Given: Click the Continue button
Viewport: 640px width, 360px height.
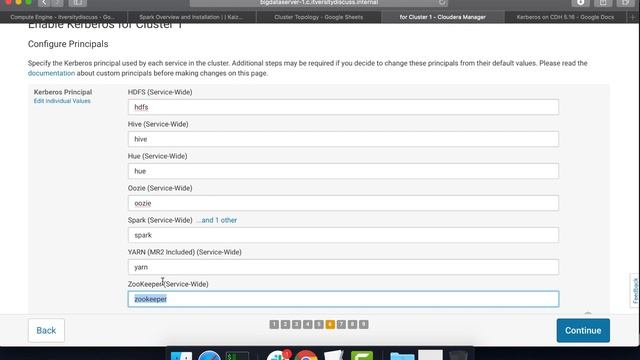Looking at the screenshot, I should click(583, 331).
